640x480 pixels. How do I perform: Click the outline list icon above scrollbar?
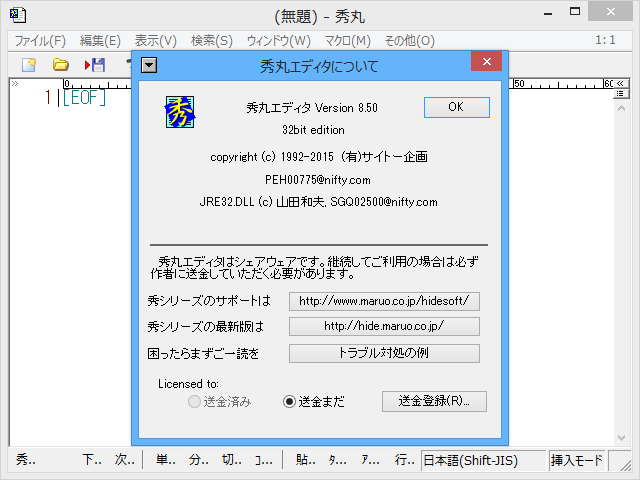tap(620, 94)
